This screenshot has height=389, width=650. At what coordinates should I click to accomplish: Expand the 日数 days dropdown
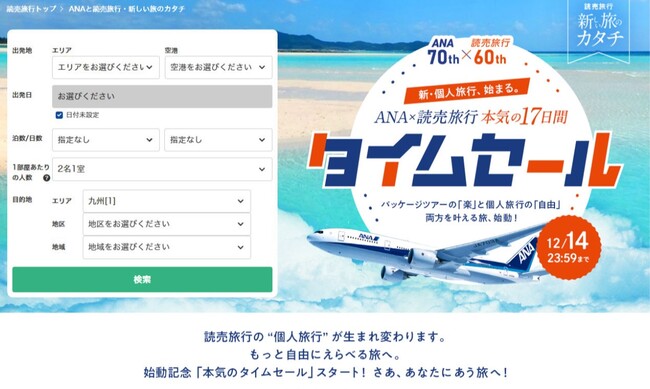point(218,140)
